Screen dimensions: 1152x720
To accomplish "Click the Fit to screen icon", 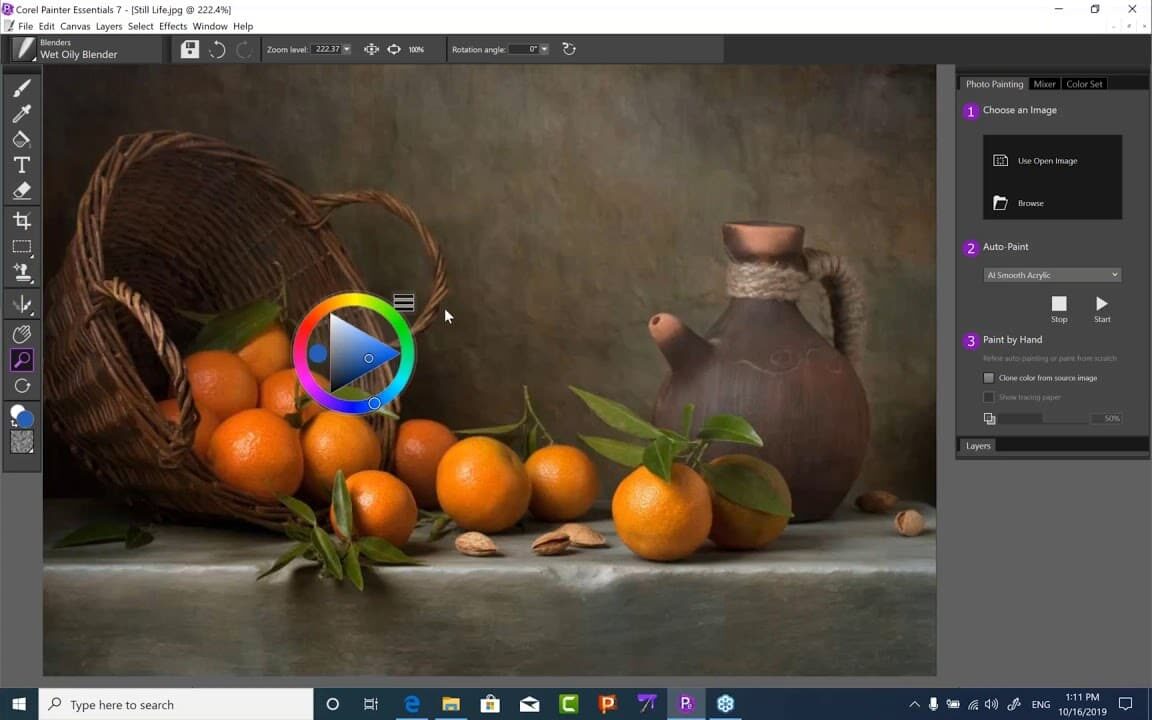I will (x=371, y=49).
